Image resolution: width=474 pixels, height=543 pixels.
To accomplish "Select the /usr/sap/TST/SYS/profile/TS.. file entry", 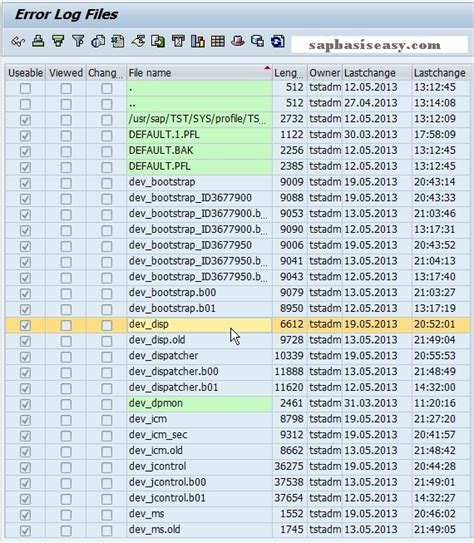I will [198, 119].
